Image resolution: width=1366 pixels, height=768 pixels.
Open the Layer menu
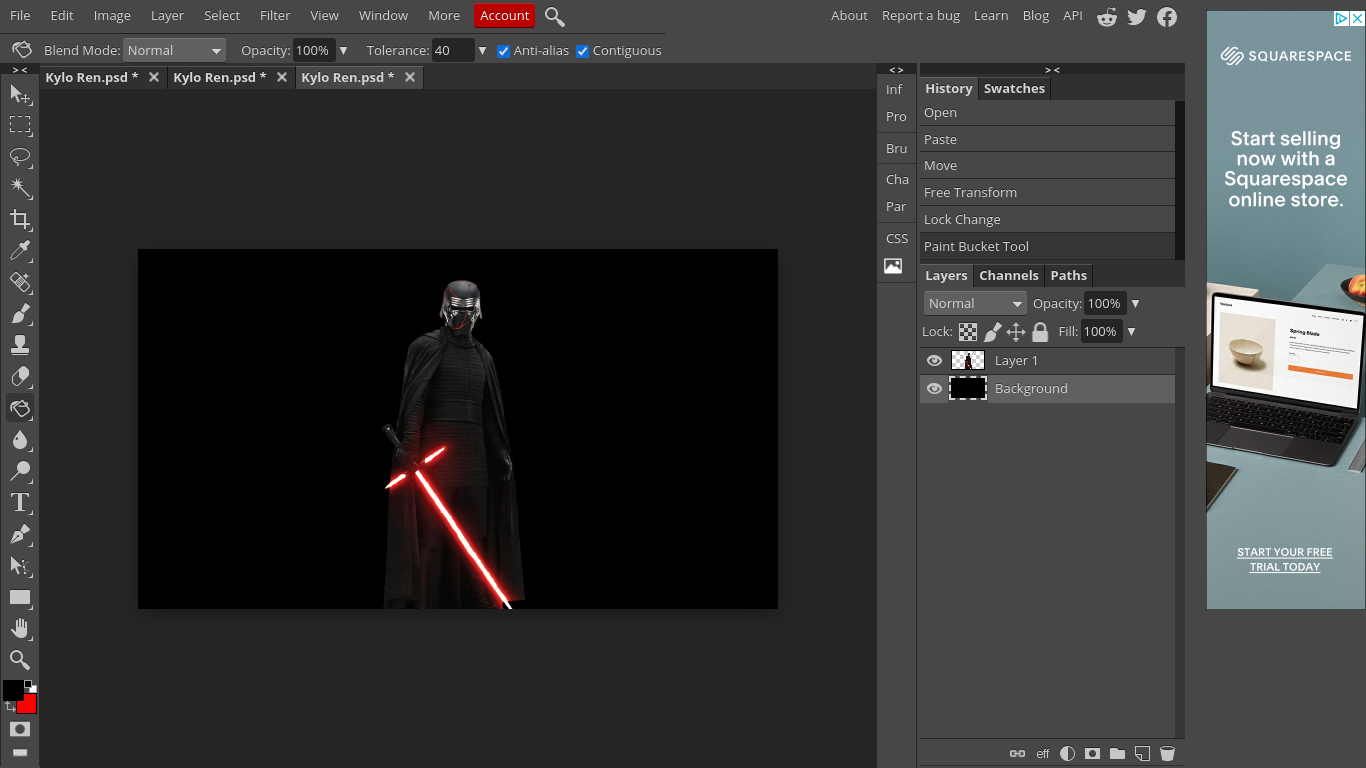[x=167, y=16]
